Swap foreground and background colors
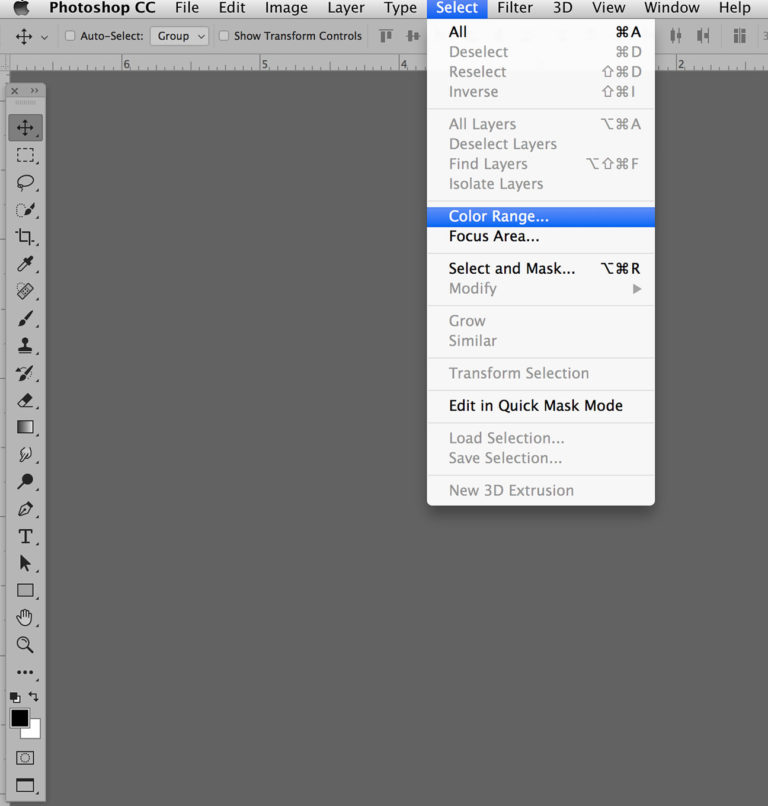The width and height of the screenshot is (768, 806). click(34, 697)
